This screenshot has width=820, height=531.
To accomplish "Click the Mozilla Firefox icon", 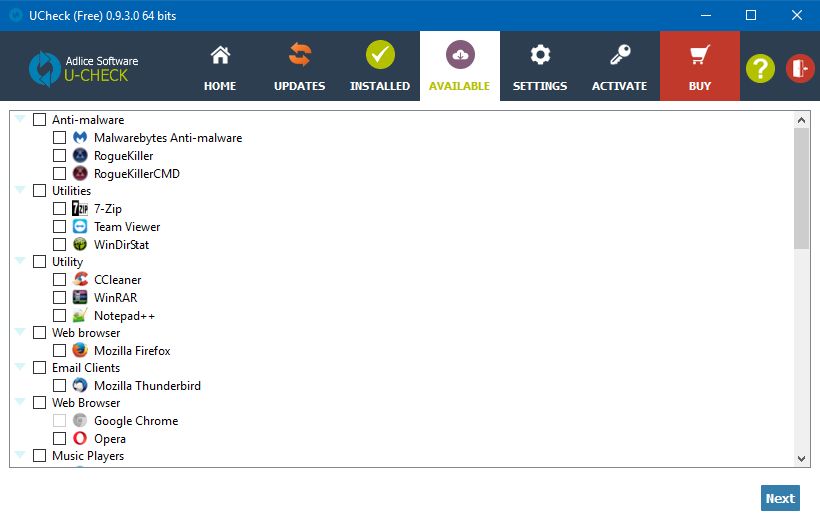I will click(80, 350).
